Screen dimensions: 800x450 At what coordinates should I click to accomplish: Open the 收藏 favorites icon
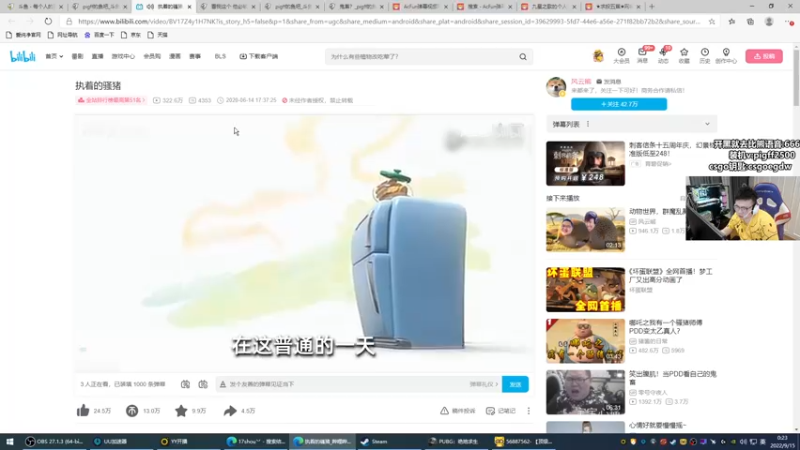click(x=684, y=56)
